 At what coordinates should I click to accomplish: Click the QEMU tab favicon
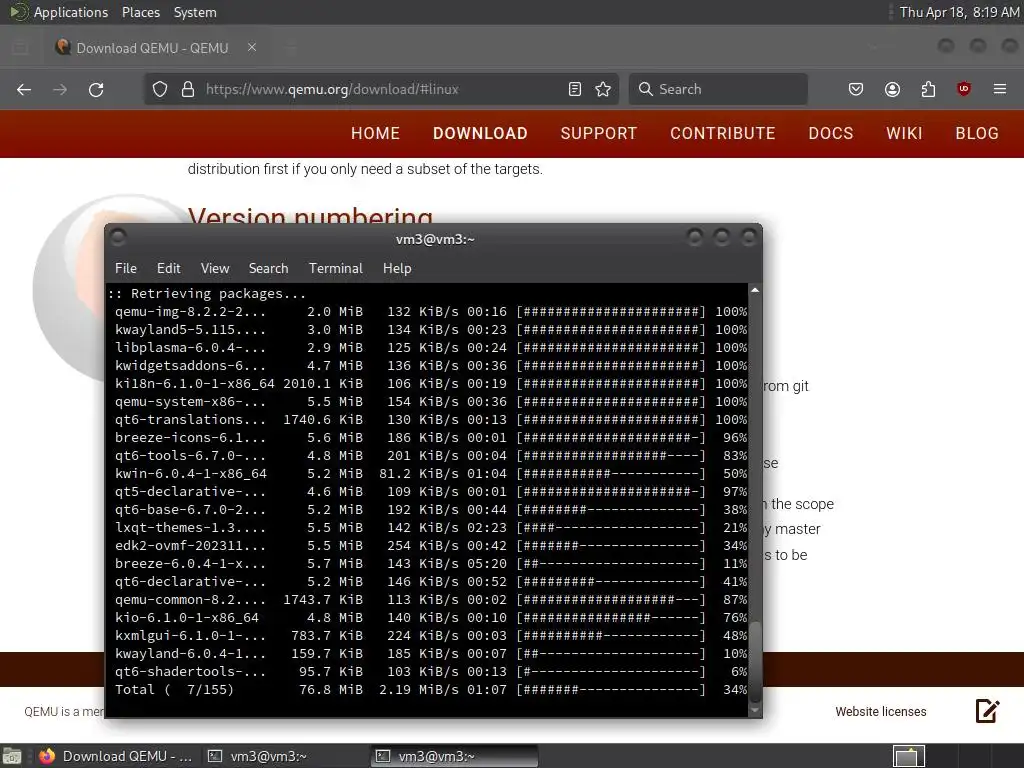point(63,47)
